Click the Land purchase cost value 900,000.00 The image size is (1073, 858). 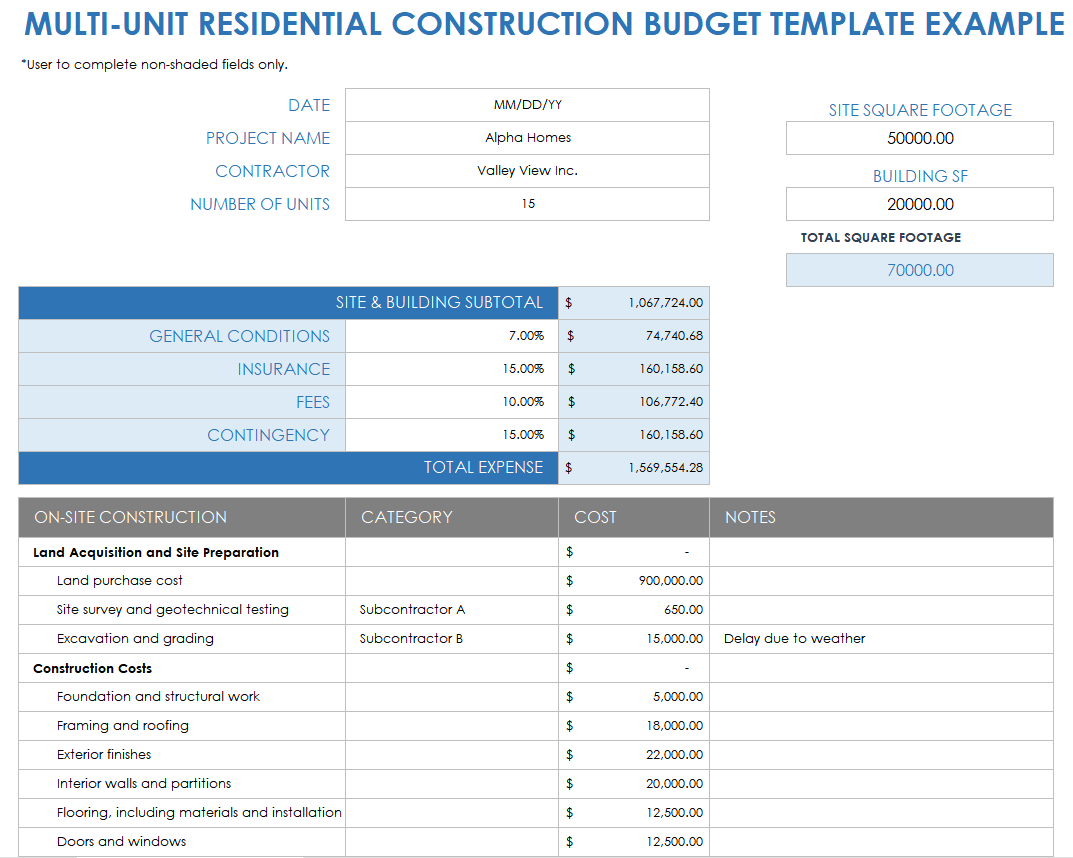[x=634, y=581]
